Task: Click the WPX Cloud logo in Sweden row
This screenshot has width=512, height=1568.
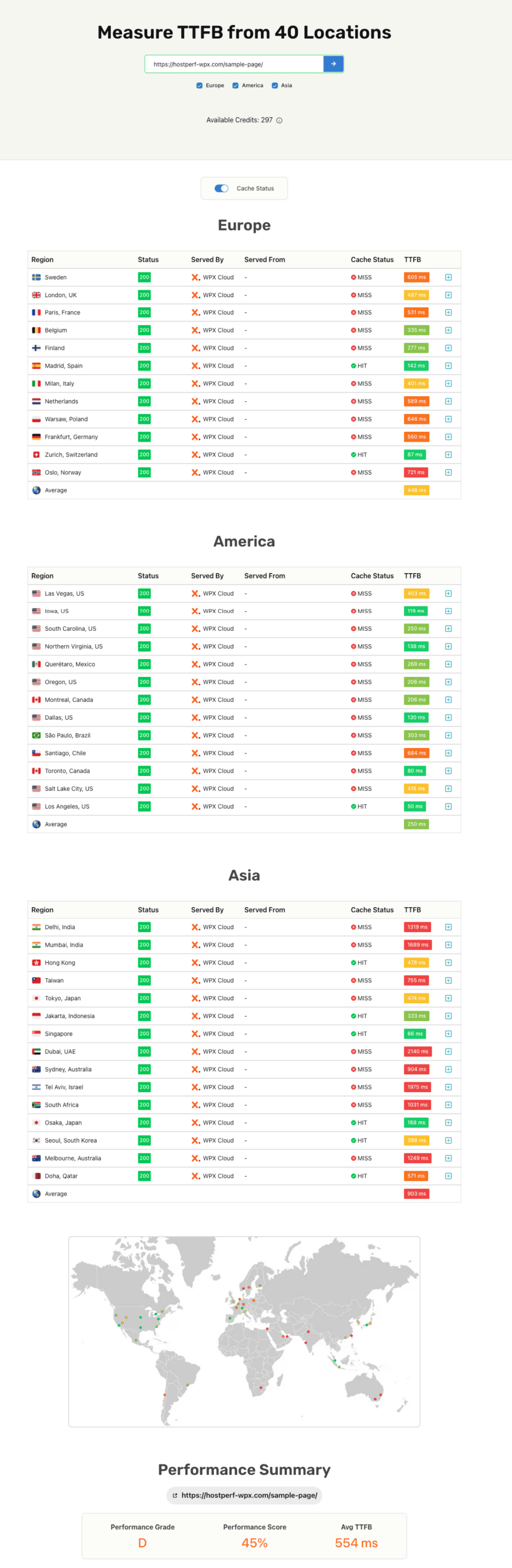Action: point(195,277)
